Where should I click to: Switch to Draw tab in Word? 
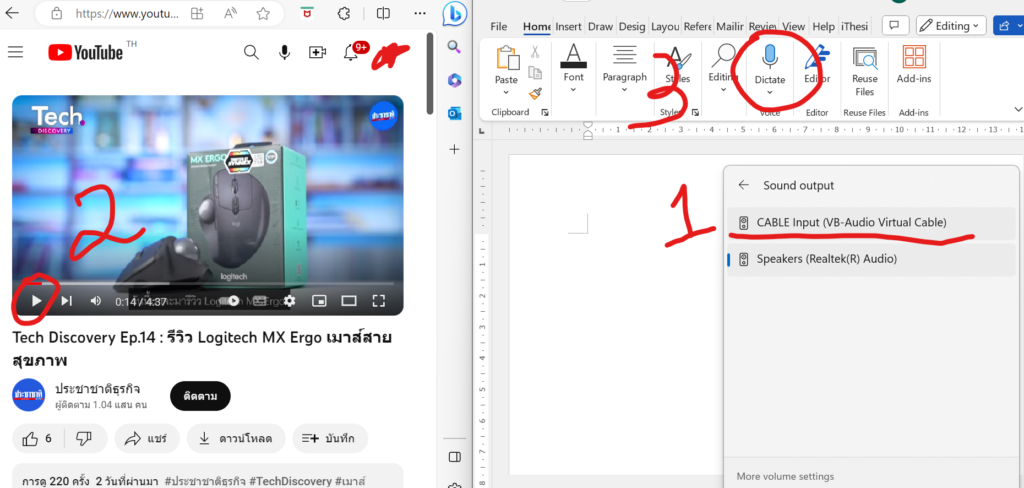click(600, 26)
